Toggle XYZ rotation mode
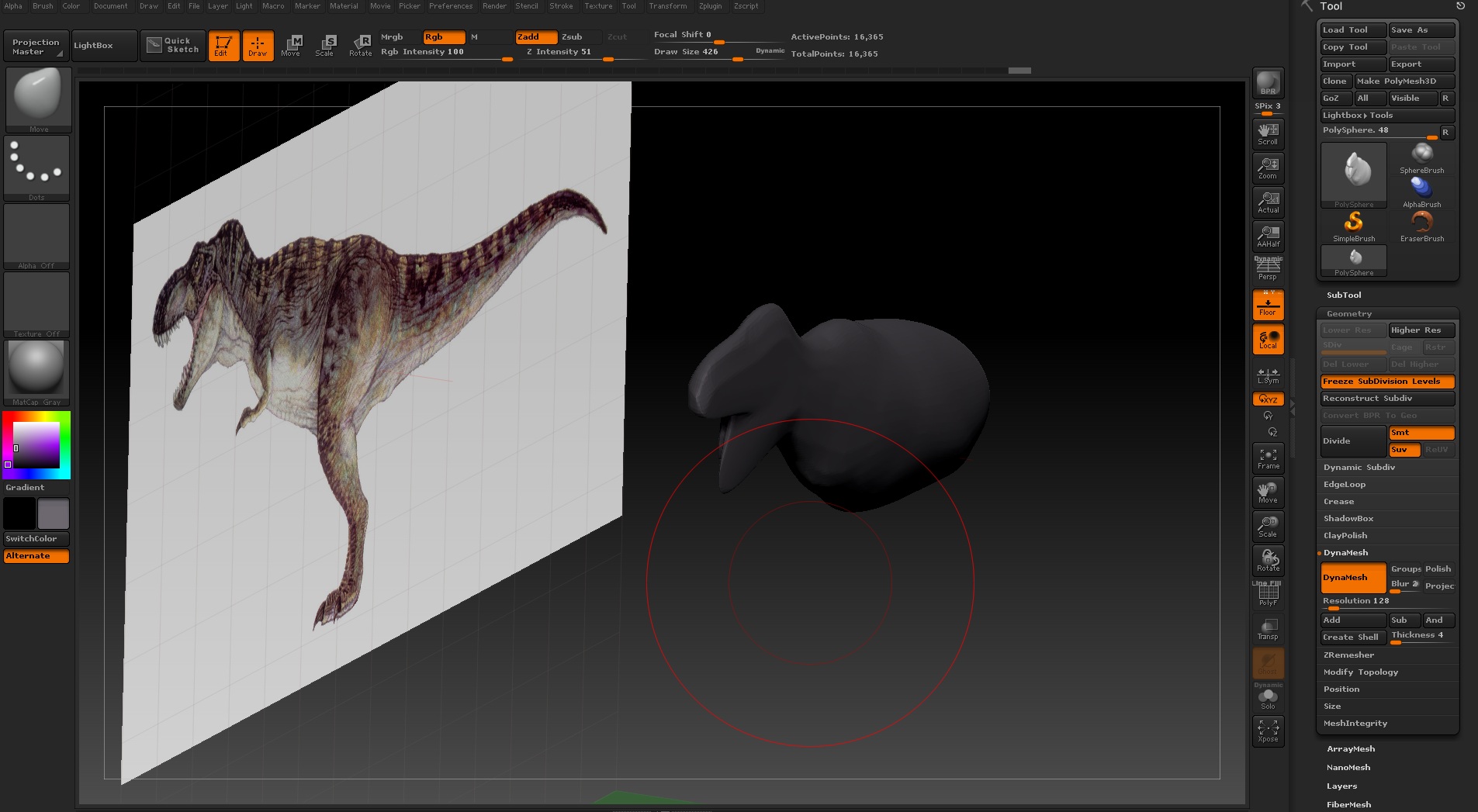Screen dimensions: 1478x812 1268,399
